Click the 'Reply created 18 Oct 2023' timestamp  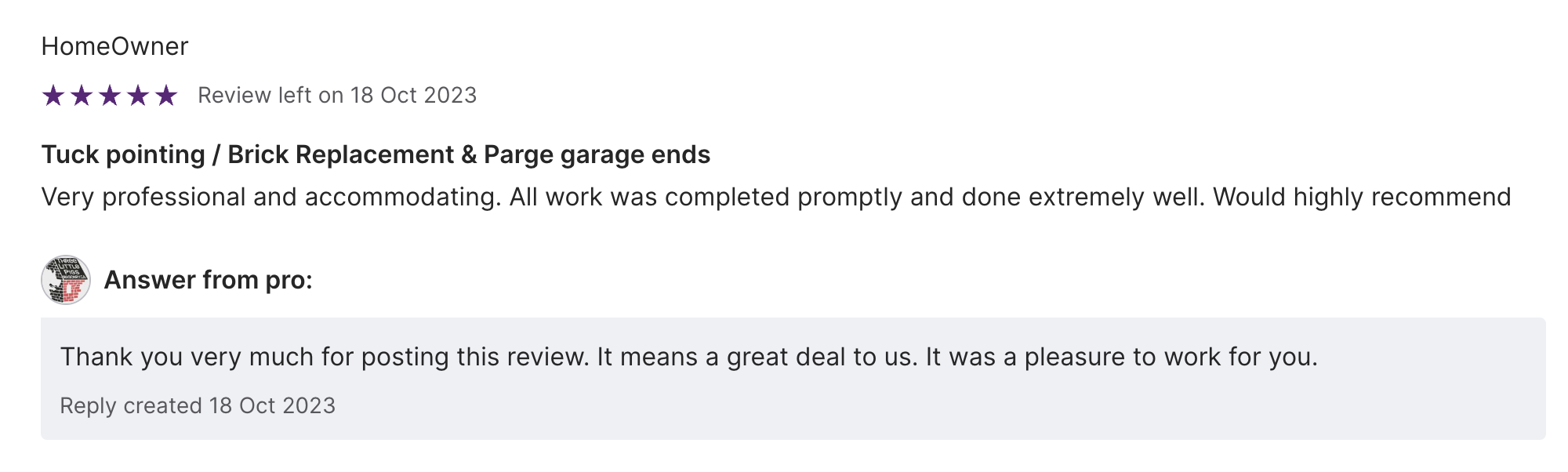198,405
